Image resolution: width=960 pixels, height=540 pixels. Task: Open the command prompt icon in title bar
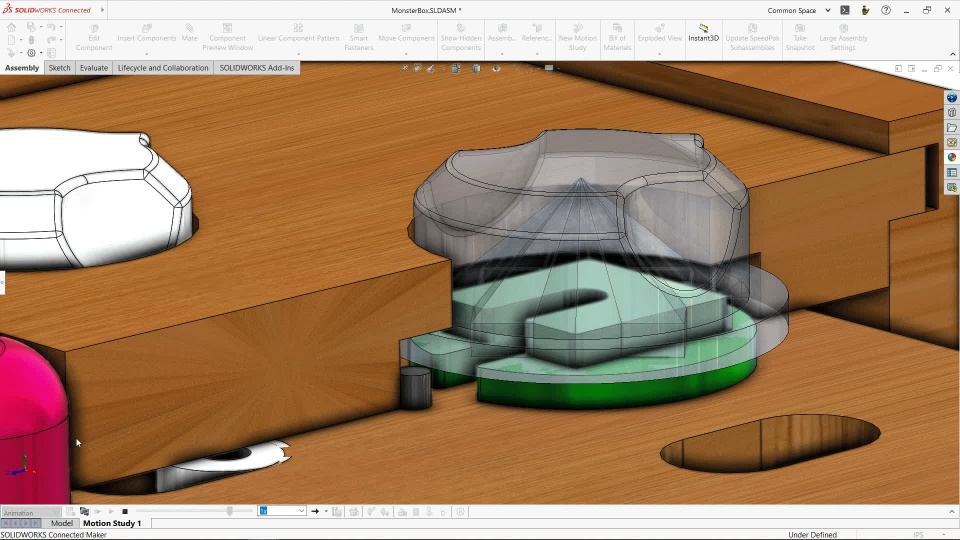(845, 10)
